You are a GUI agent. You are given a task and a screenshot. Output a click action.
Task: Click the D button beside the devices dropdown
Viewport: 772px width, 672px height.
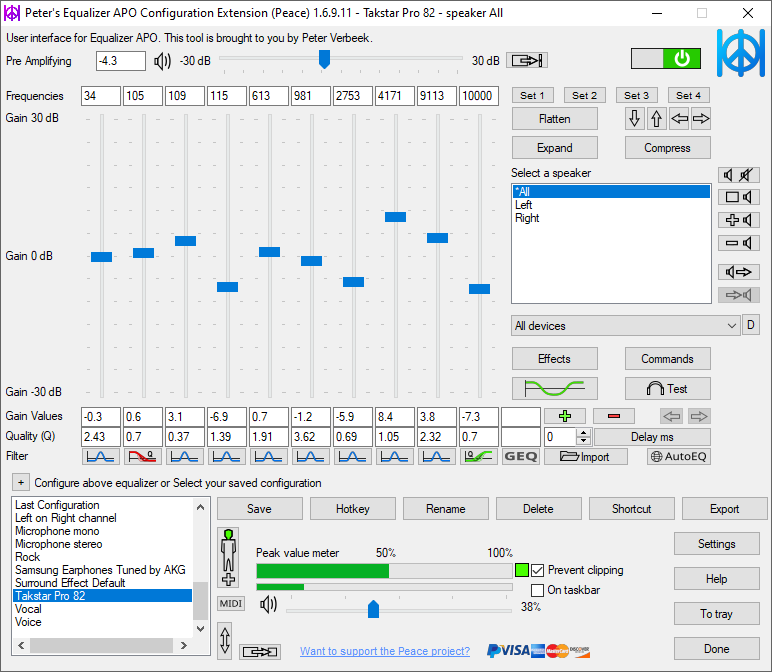[750, 325]
